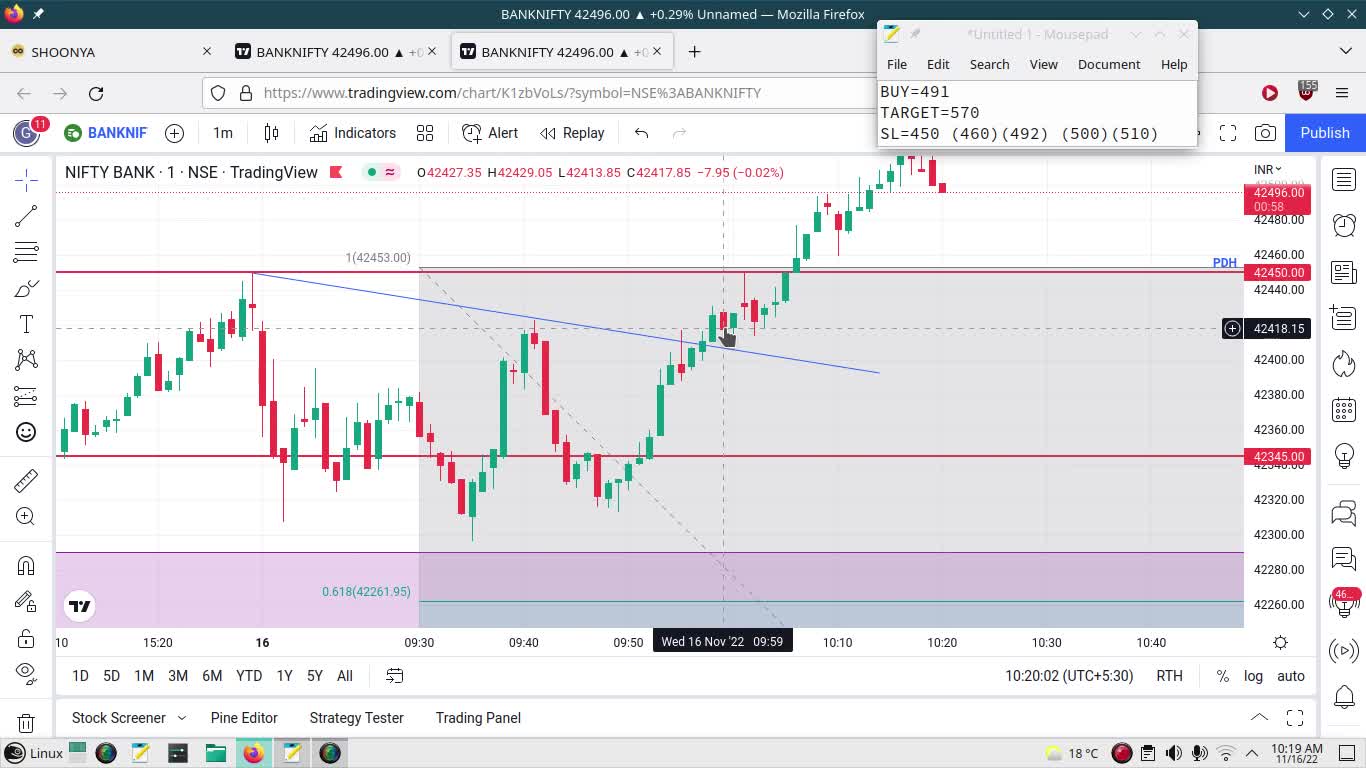The image size is (1366, 768).
Task: Select the crosshair cursor tool
Action: 26,180
